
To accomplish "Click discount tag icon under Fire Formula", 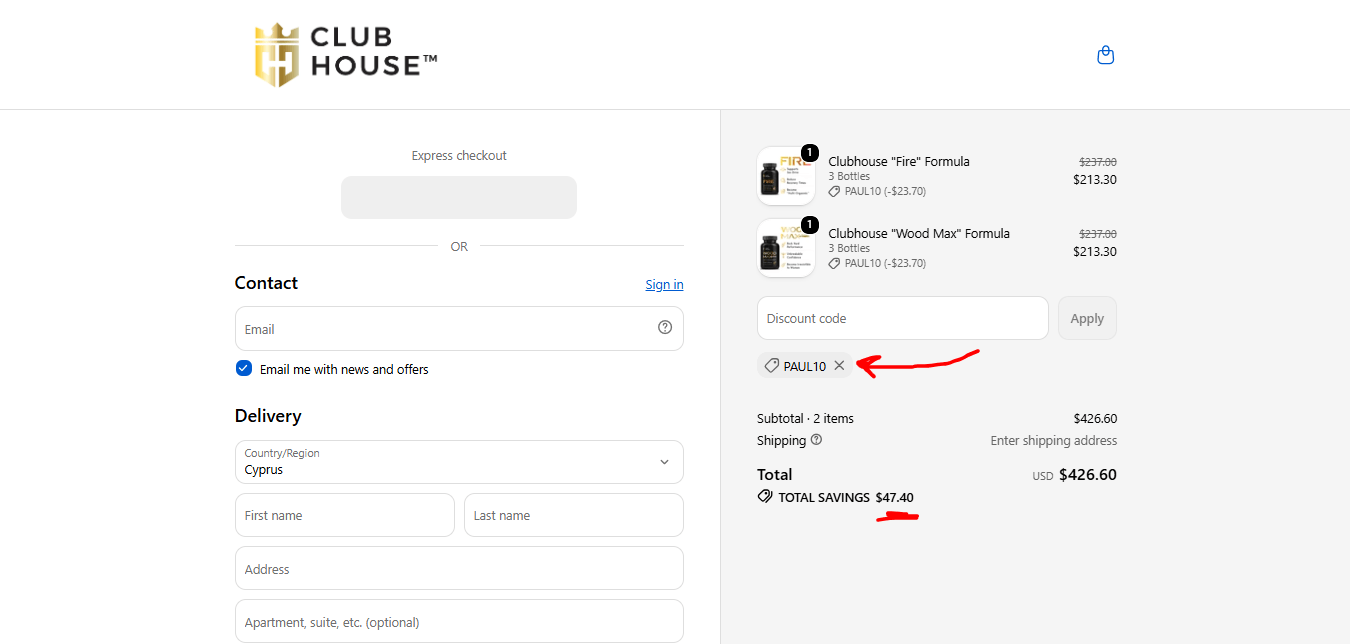I will pos(835,191).
